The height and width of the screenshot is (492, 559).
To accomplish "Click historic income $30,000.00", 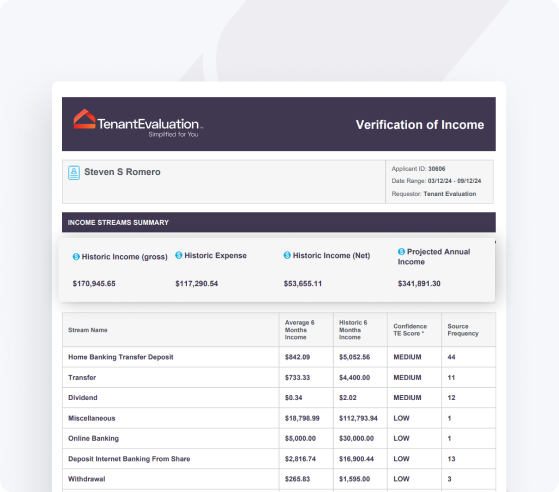I will 356,439.
